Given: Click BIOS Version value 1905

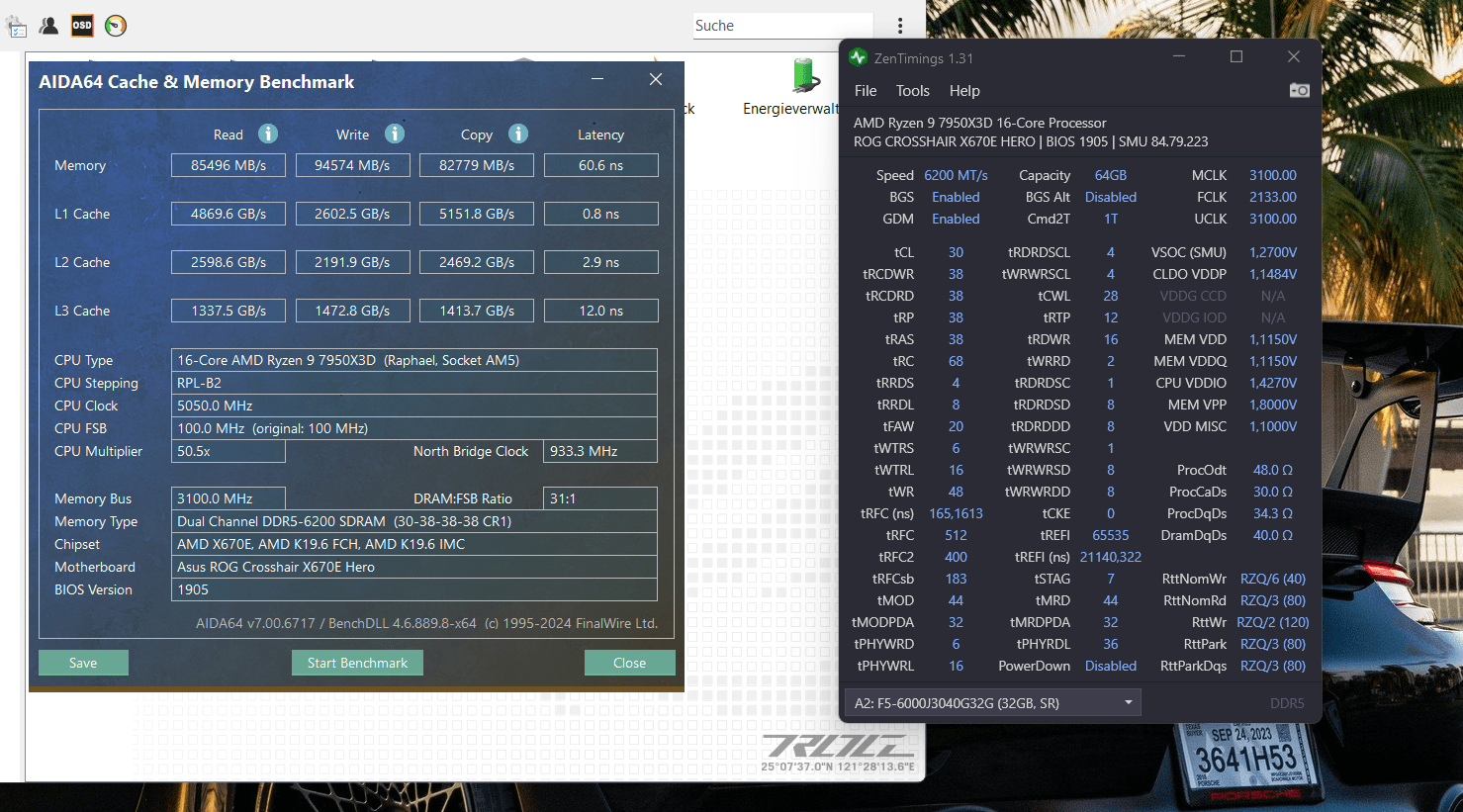Looking at the screenshot, I should click(x=413, y=589).
